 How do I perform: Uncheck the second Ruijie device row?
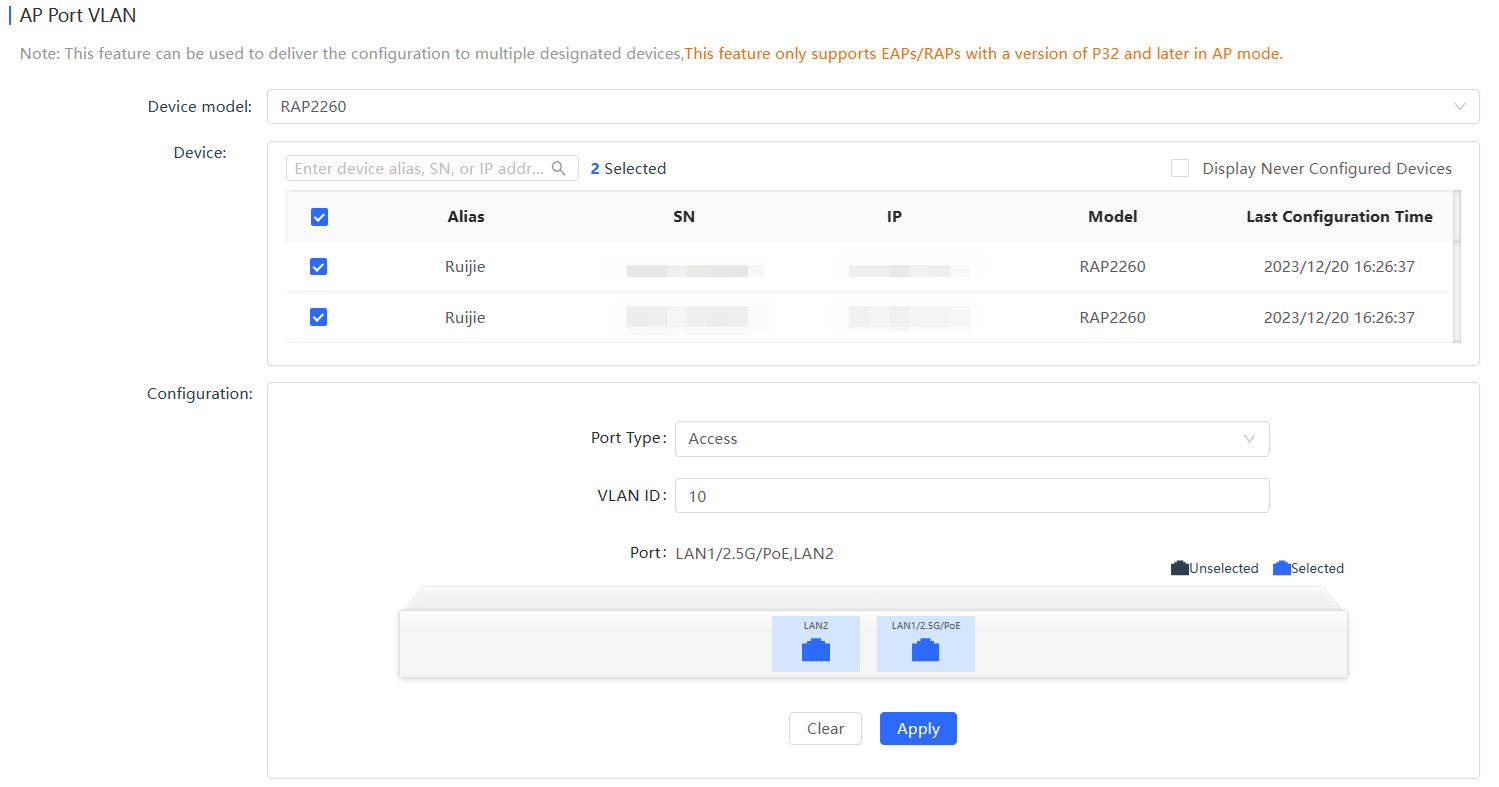[319, 317]
